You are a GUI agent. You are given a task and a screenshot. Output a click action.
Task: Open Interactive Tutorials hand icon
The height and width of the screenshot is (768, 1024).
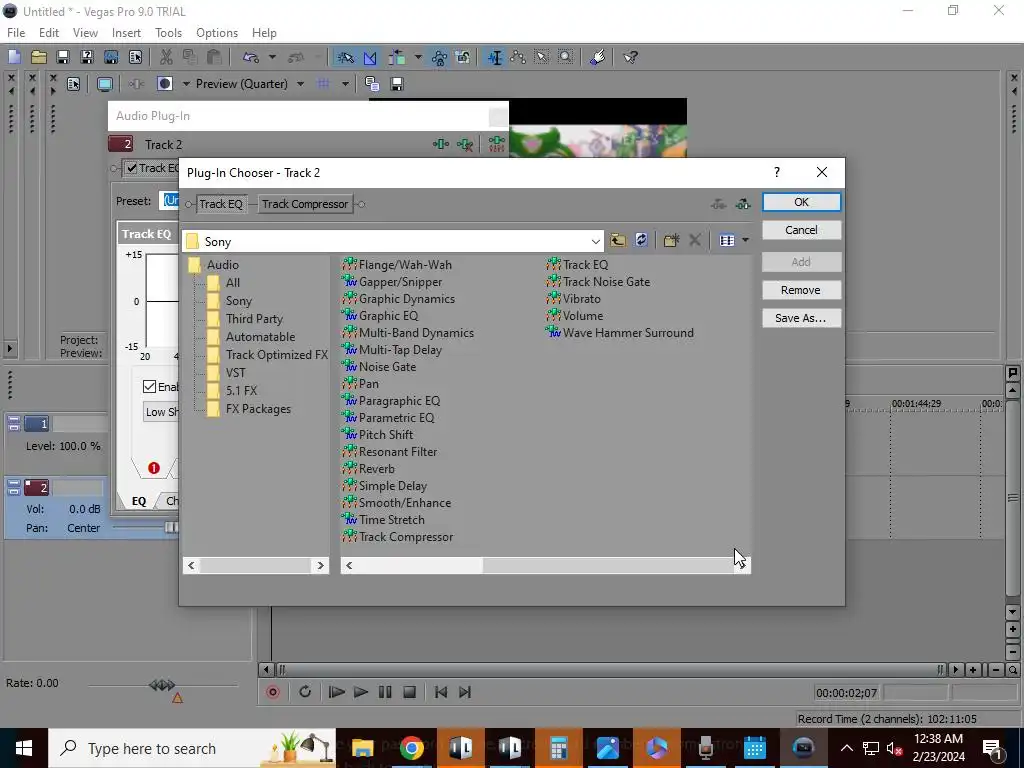598,57
